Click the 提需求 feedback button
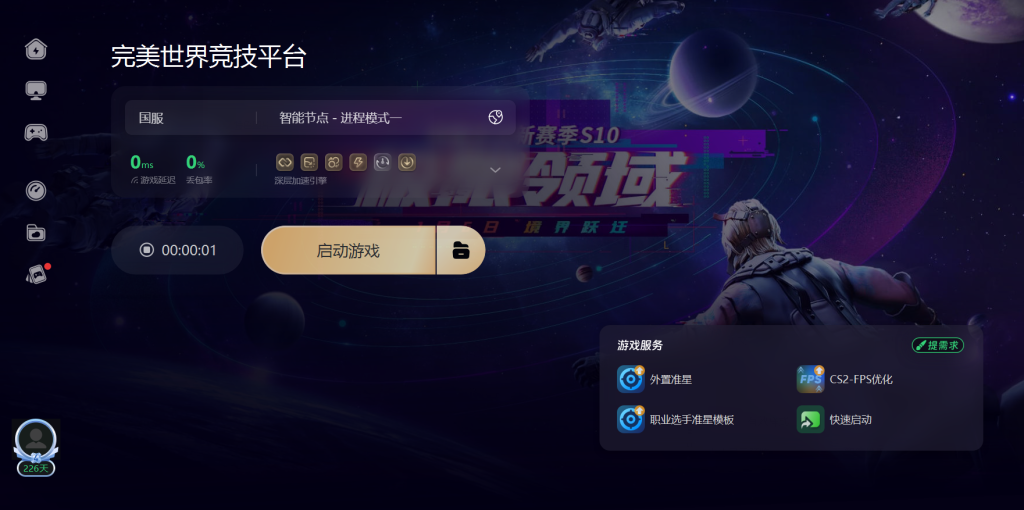Image resolution: width=1024 pixels, height=510 pixels. (938, 345)
